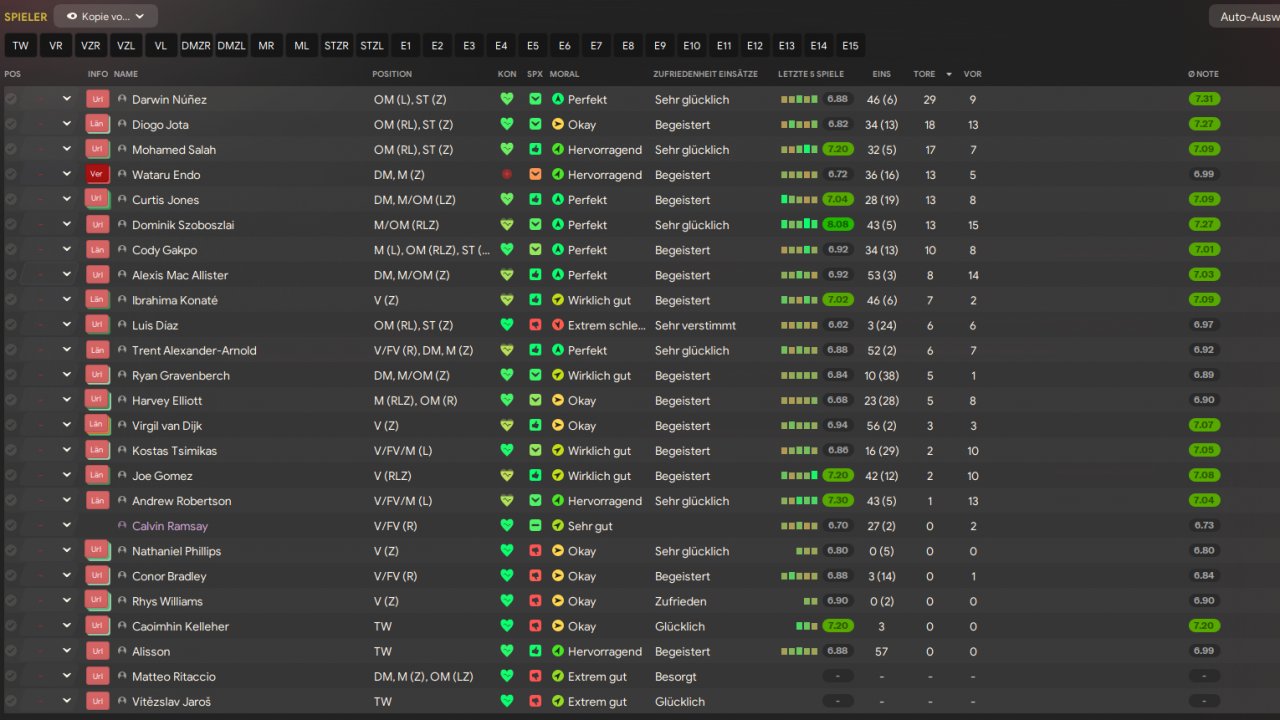
Task: Click the match sharpness icon for Diogo Jota
Action: (535, 124)
